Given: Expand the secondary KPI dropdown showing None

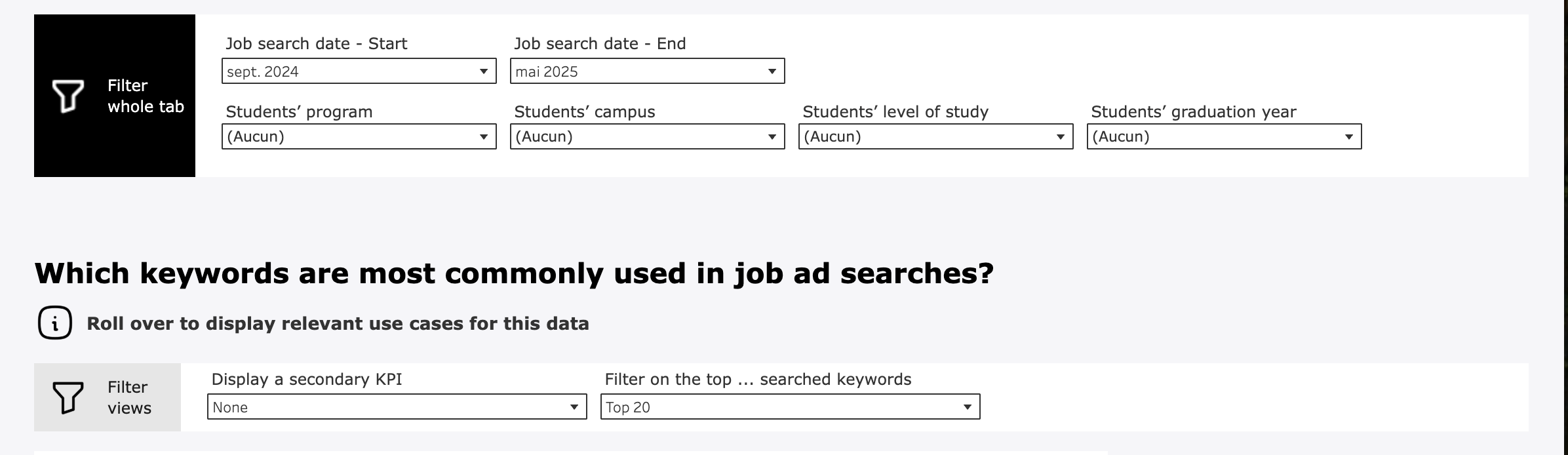Looking at the screenshot, I should 397,406.
